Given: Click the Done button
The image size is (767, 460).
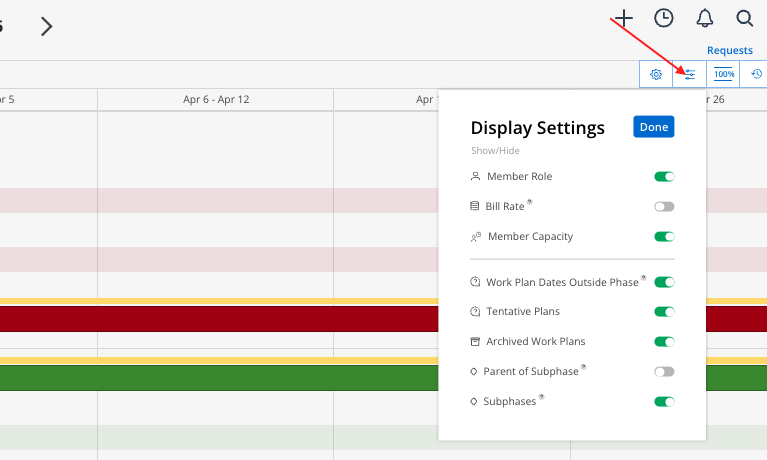Looking at the screenshot, I should [x=654, y=127].
